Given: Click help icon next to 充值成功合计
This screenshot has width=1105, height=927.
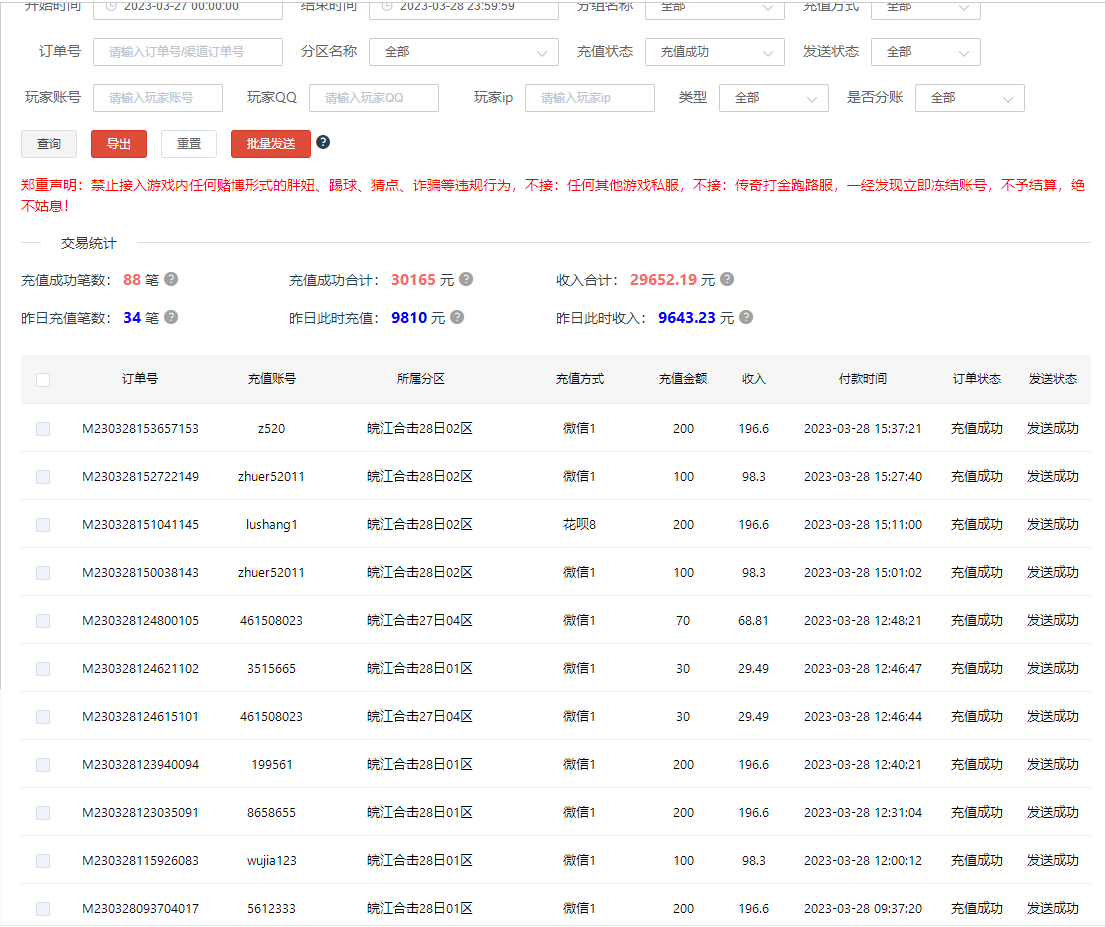Looking at the screenshot, I should click(x=466, y=279).
